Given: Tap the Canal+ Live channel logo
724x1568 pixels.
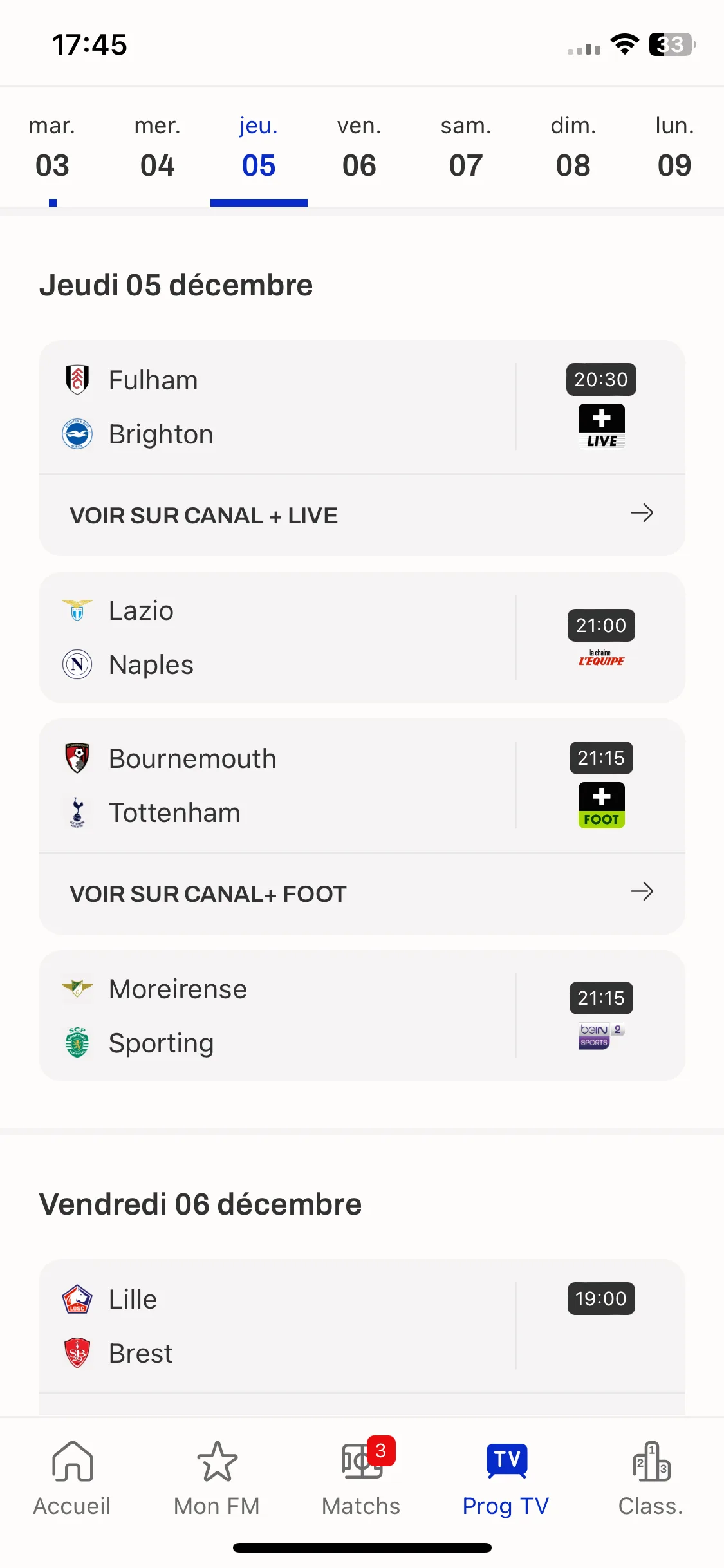Looking at the screenshot, I should click(x=602, y=425).
